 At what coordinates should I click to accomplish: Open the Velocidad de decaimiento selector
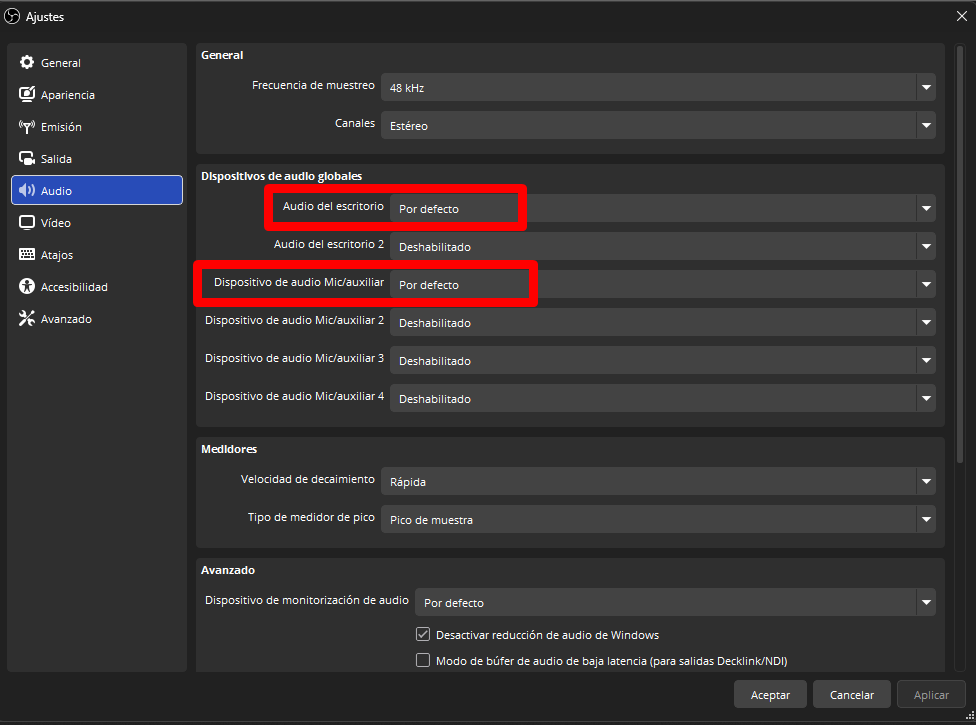(x=926, y=481)
